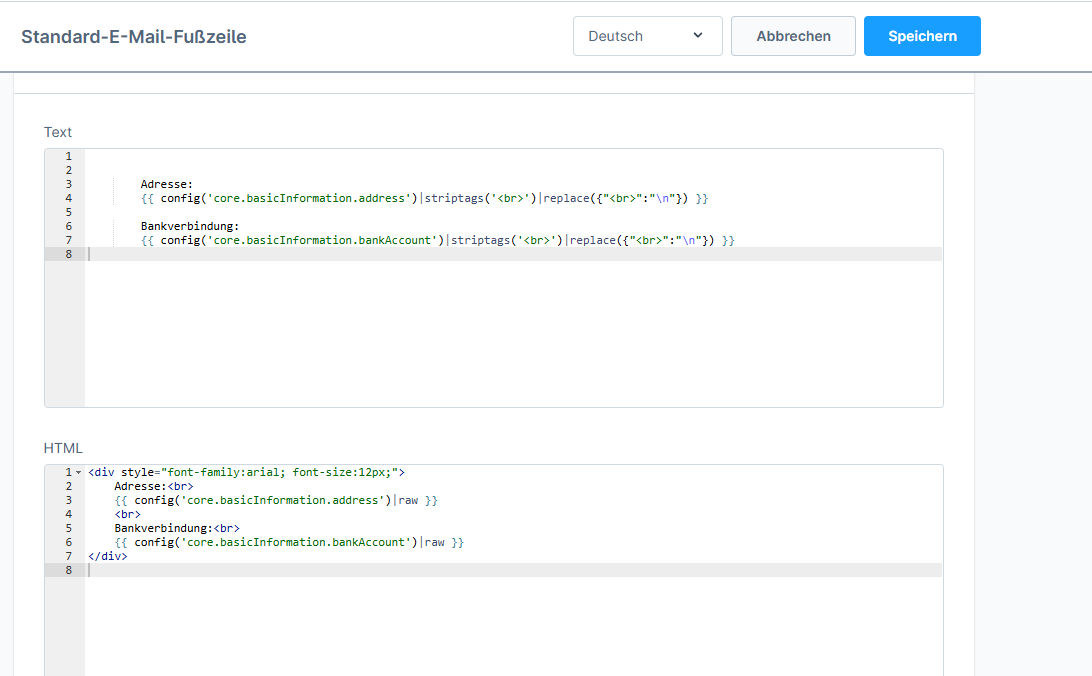Open the Deutsch language dropdown
Screen dimensions: 1092x676
(647, 36)
